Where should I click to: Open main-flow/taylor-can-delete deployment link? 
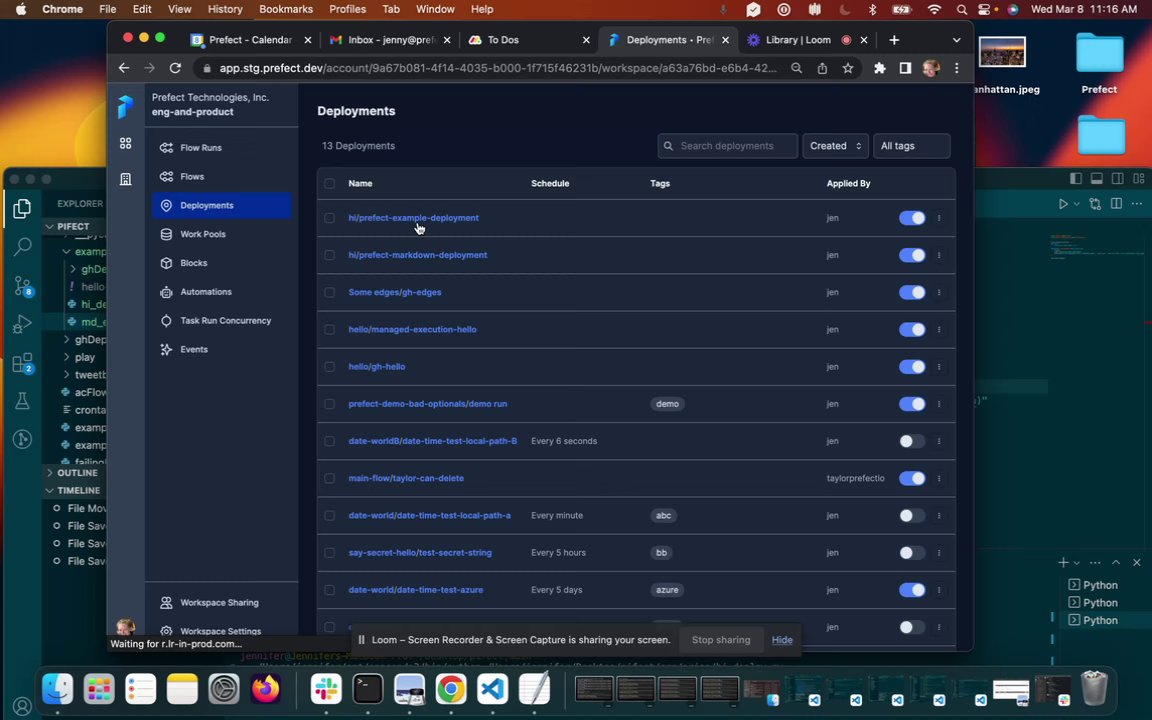[x=406, y=478]
